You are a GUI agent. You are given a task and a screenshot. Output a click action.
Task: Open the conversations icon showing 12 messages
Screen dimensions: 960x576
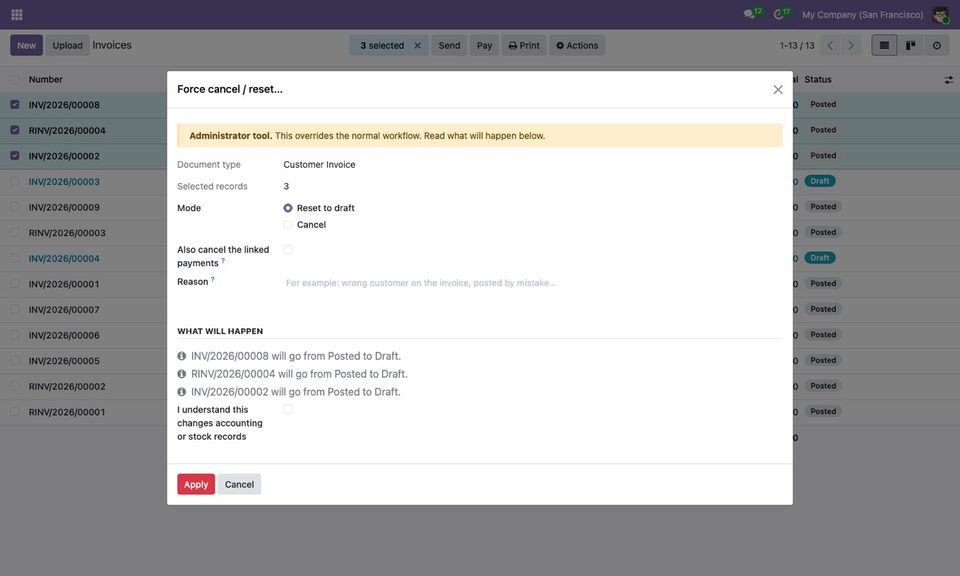749,14
